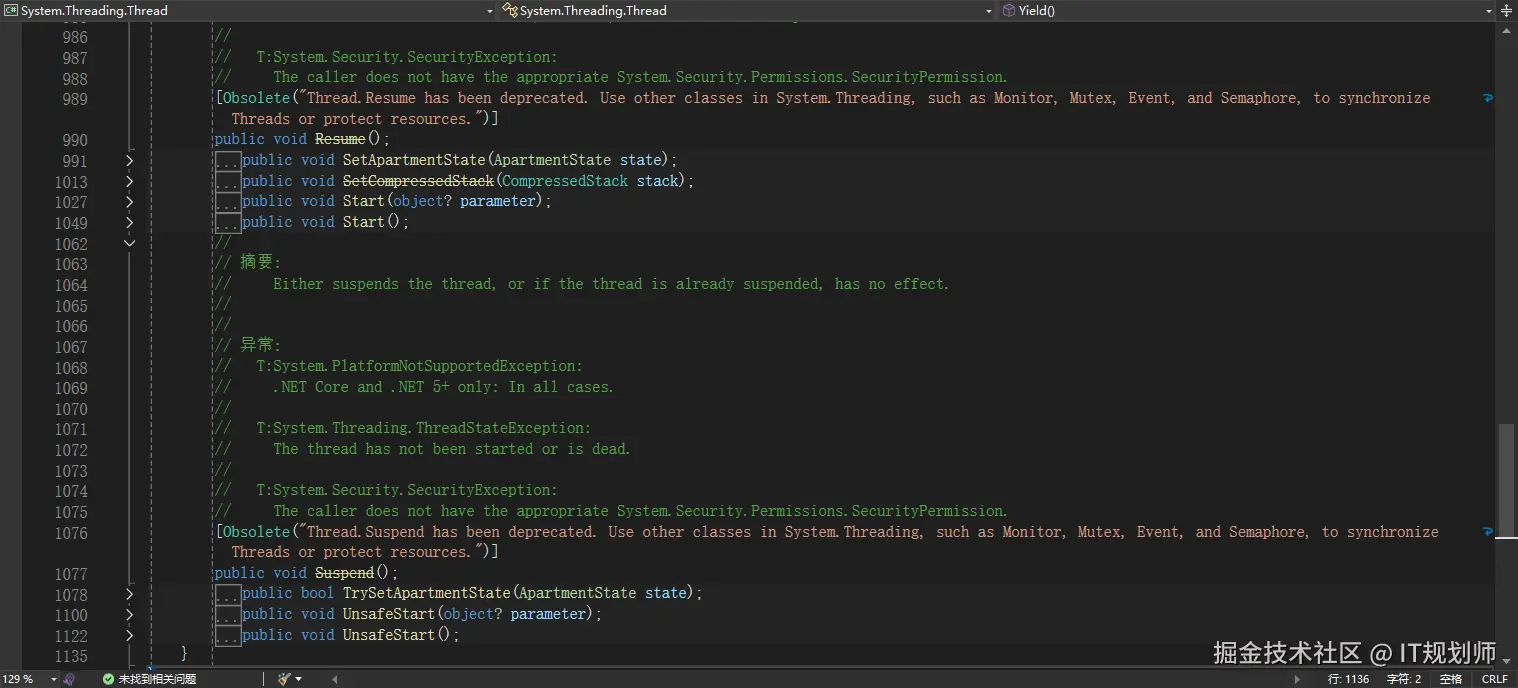Viewport: 1518px width, 688px height.
Task: Open the type navigation dropdown in the middle
Action: [747, 10]
